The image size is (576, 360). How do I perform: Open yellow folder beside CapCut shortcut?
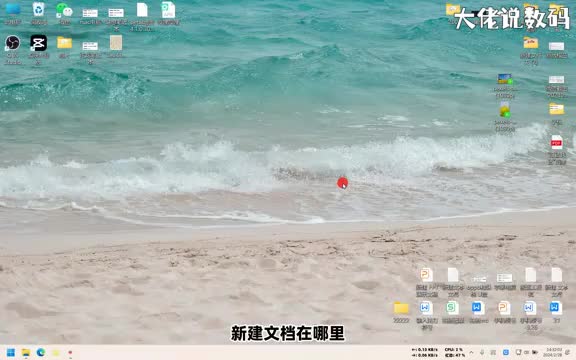64,43
